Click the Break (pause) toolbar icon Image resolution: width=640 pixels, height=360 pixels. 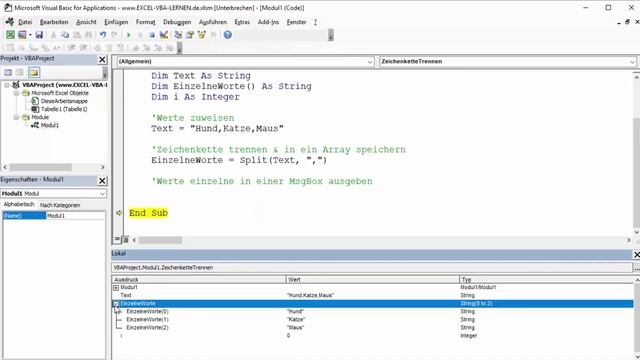140,35
